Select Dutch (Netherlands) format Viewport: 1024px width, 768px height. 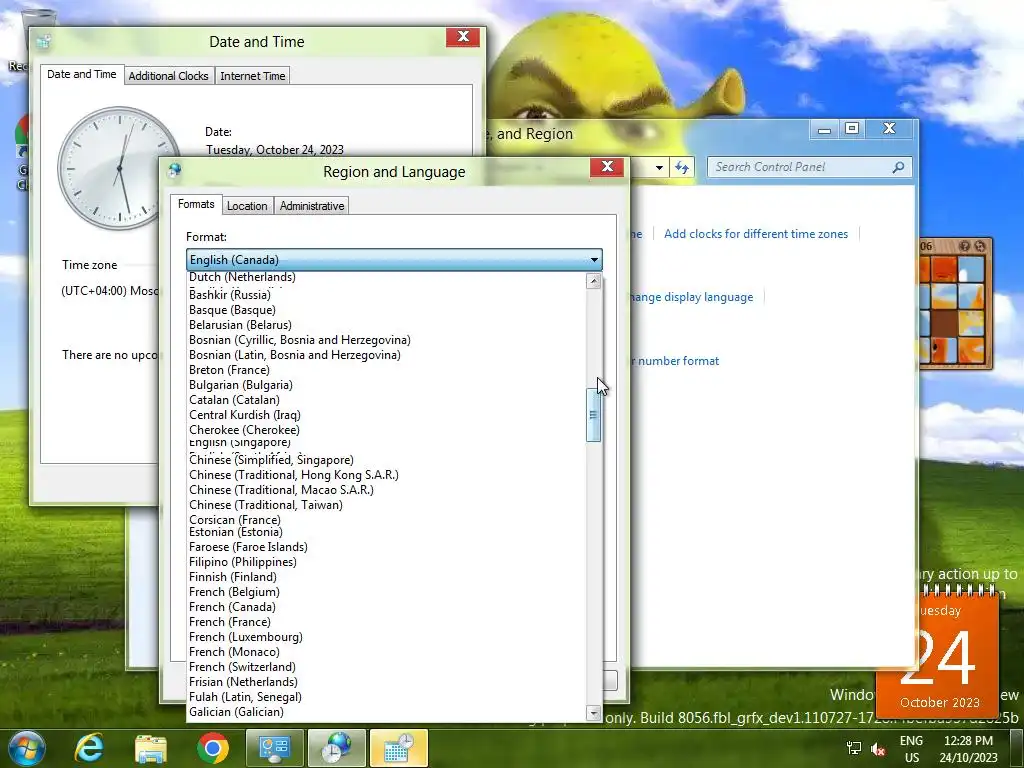point(242,277)
